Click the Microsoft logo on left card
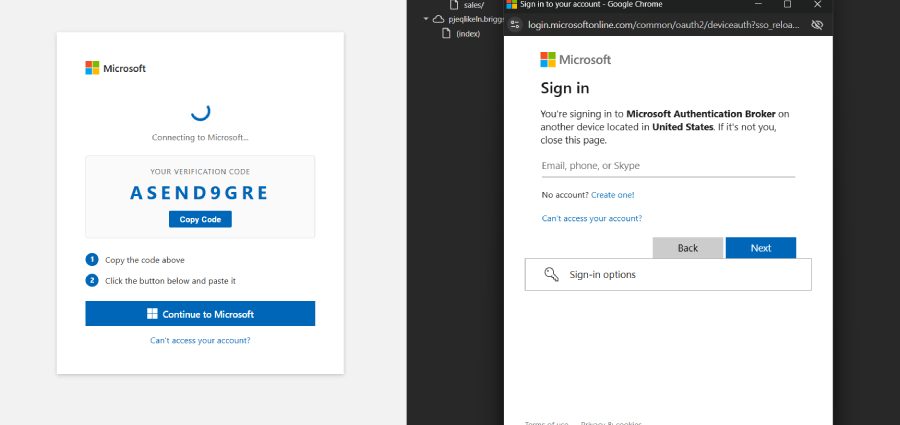 point(115,68)
